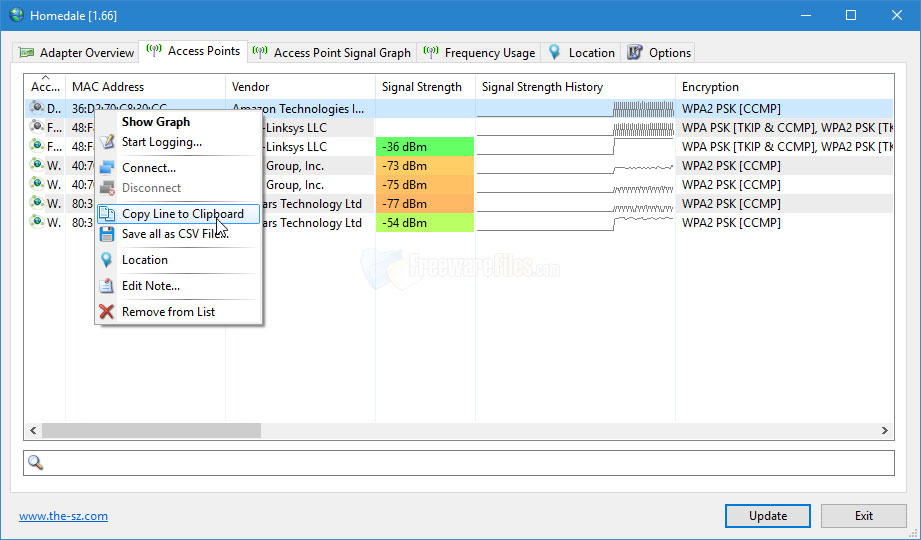Click the access point icon in the -73 dBm row
The height and width of the screenshot is (540, 921).
pyautogui.click(x=37, y=165)
